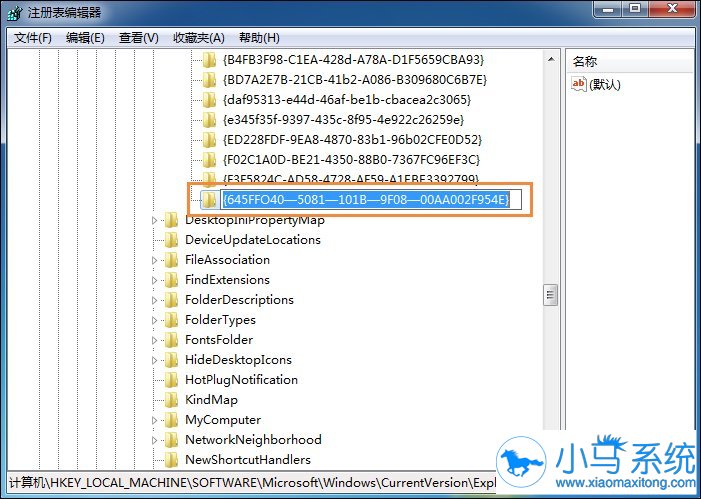This screenshot has width=701, height=499.
Task: Click the FolderTypes folder icon
Action: pyautogui.click(x=172, y=320)
